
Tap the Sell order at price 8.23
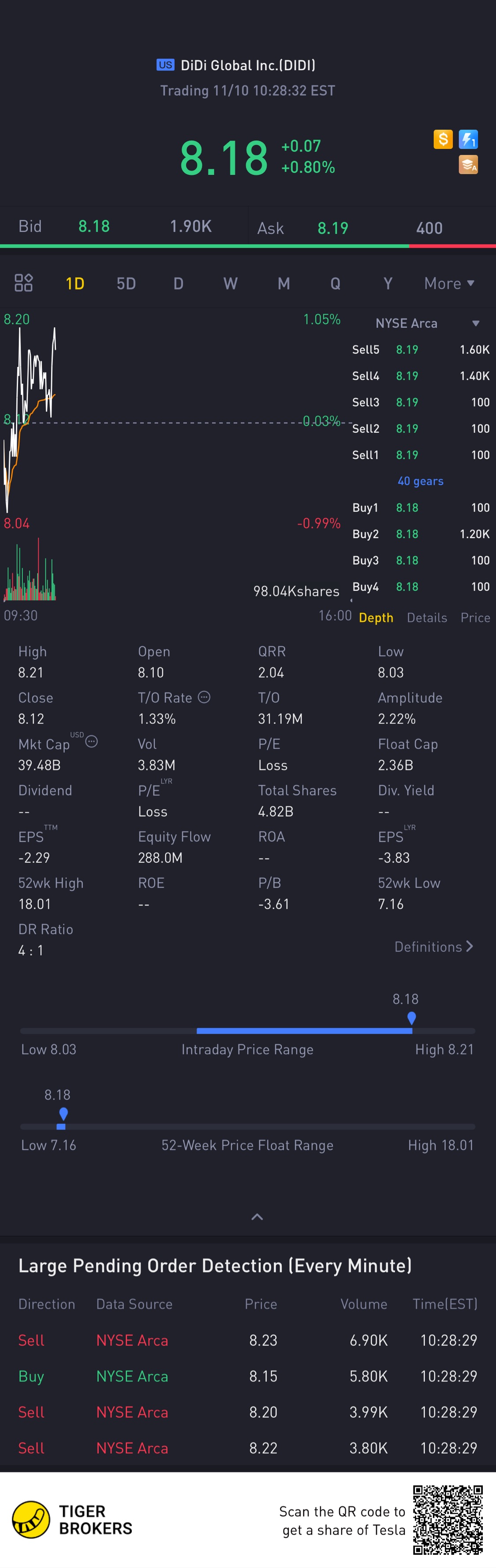click(248, 1340)
